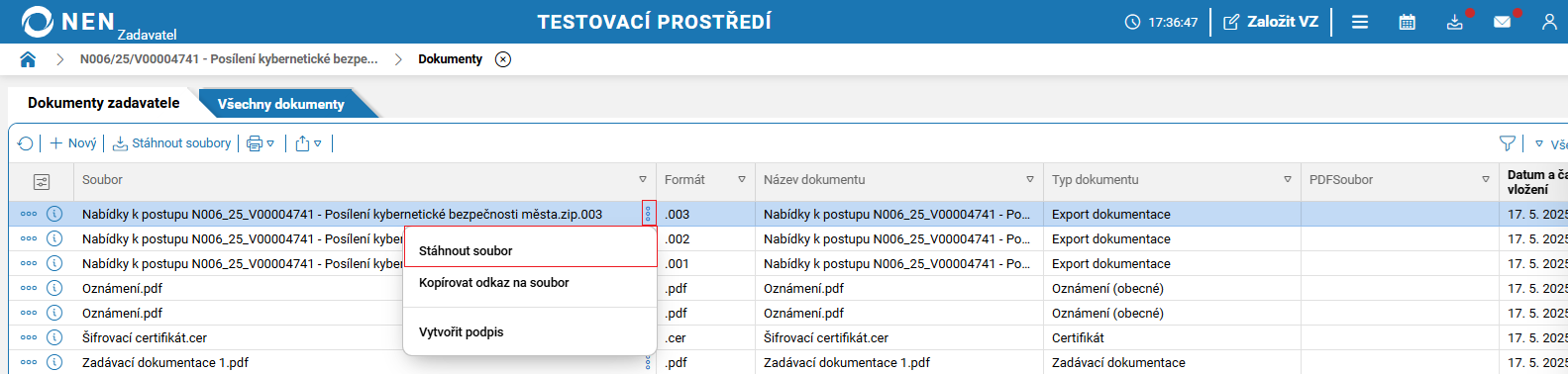Image resolution: width=1568 pixels, height=374 pixels.
Task: Go to the home page icon
Action: 28,59
